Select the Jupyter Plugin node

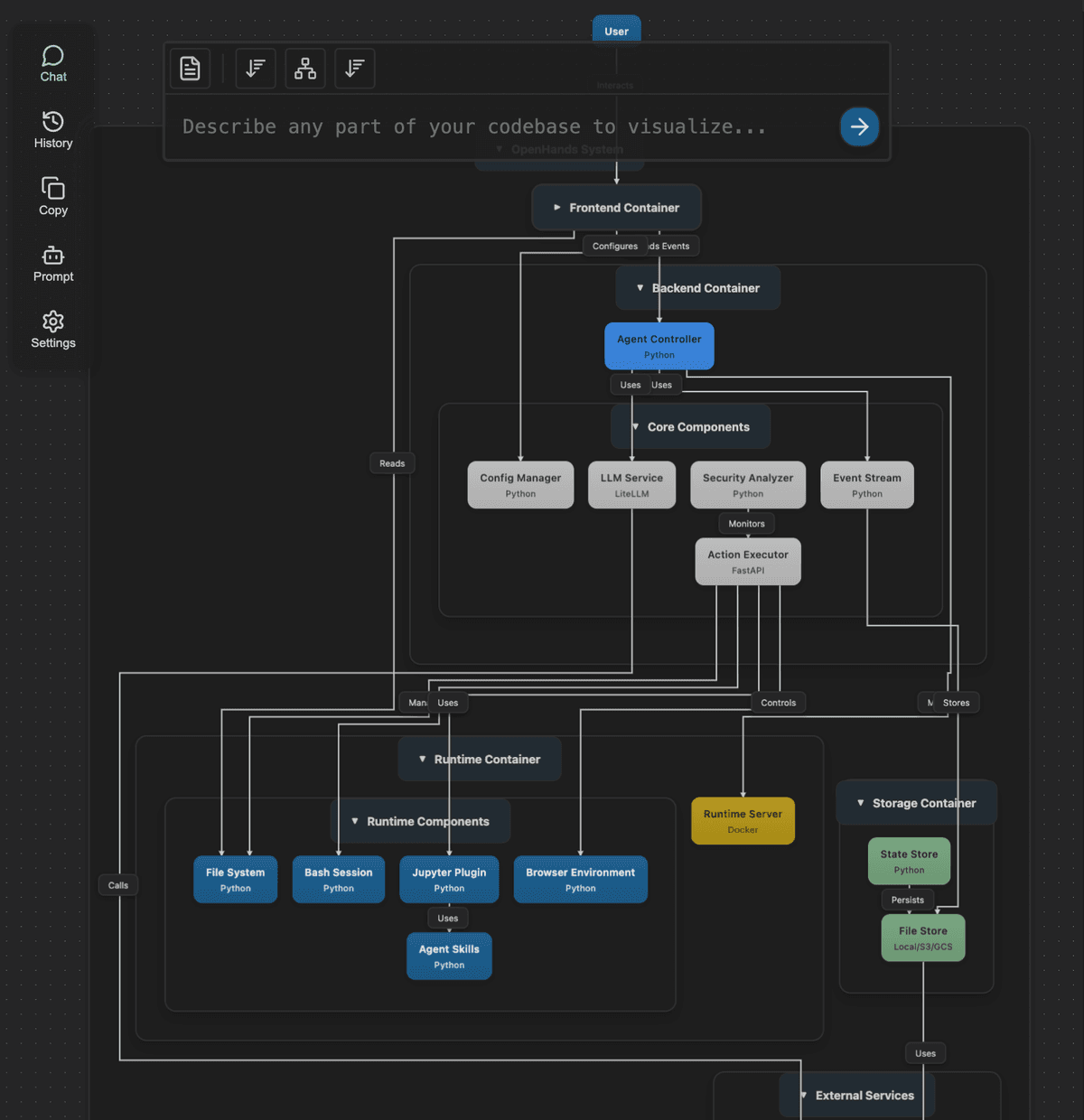point(449,880)
